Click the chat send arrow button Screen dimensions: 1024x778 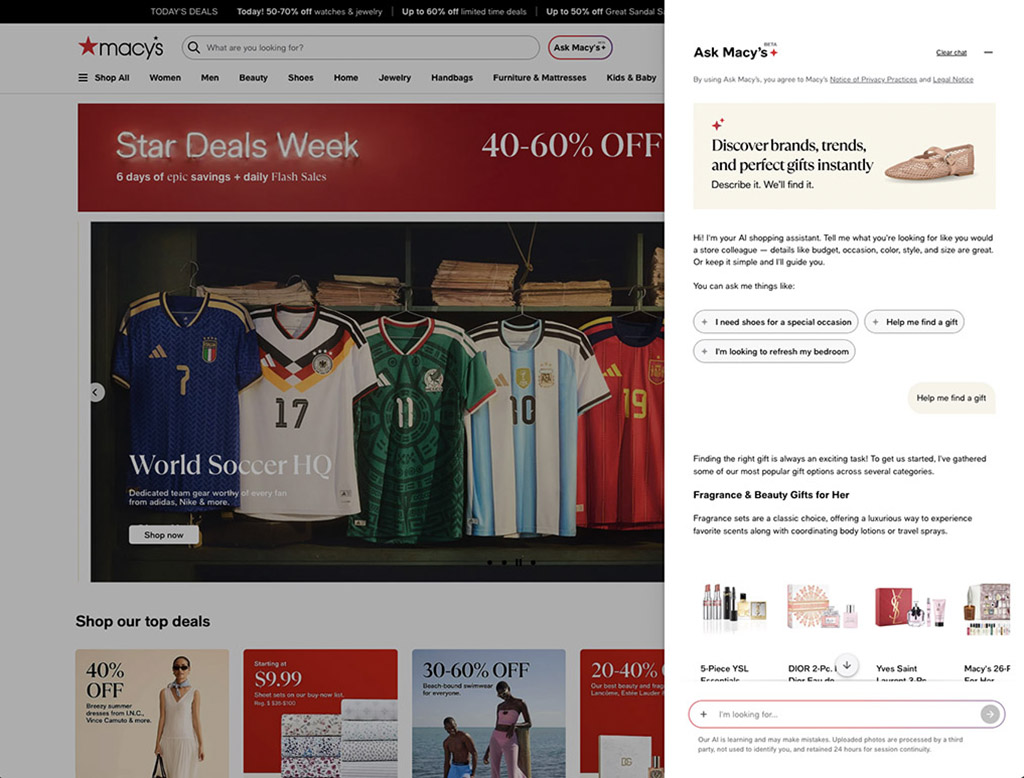[990, 714]
